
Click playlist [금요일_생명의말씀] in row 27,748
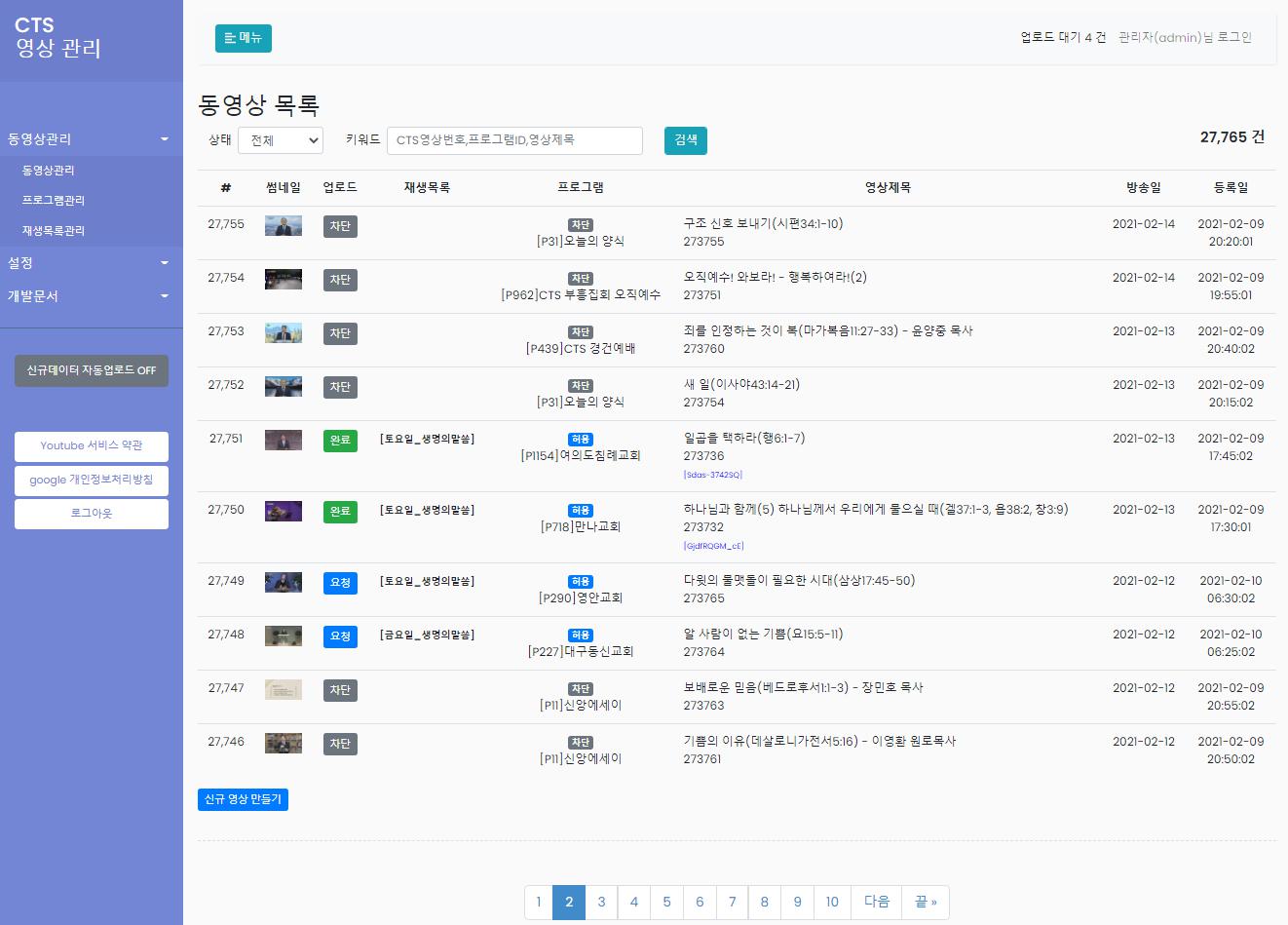click(427, 635)
